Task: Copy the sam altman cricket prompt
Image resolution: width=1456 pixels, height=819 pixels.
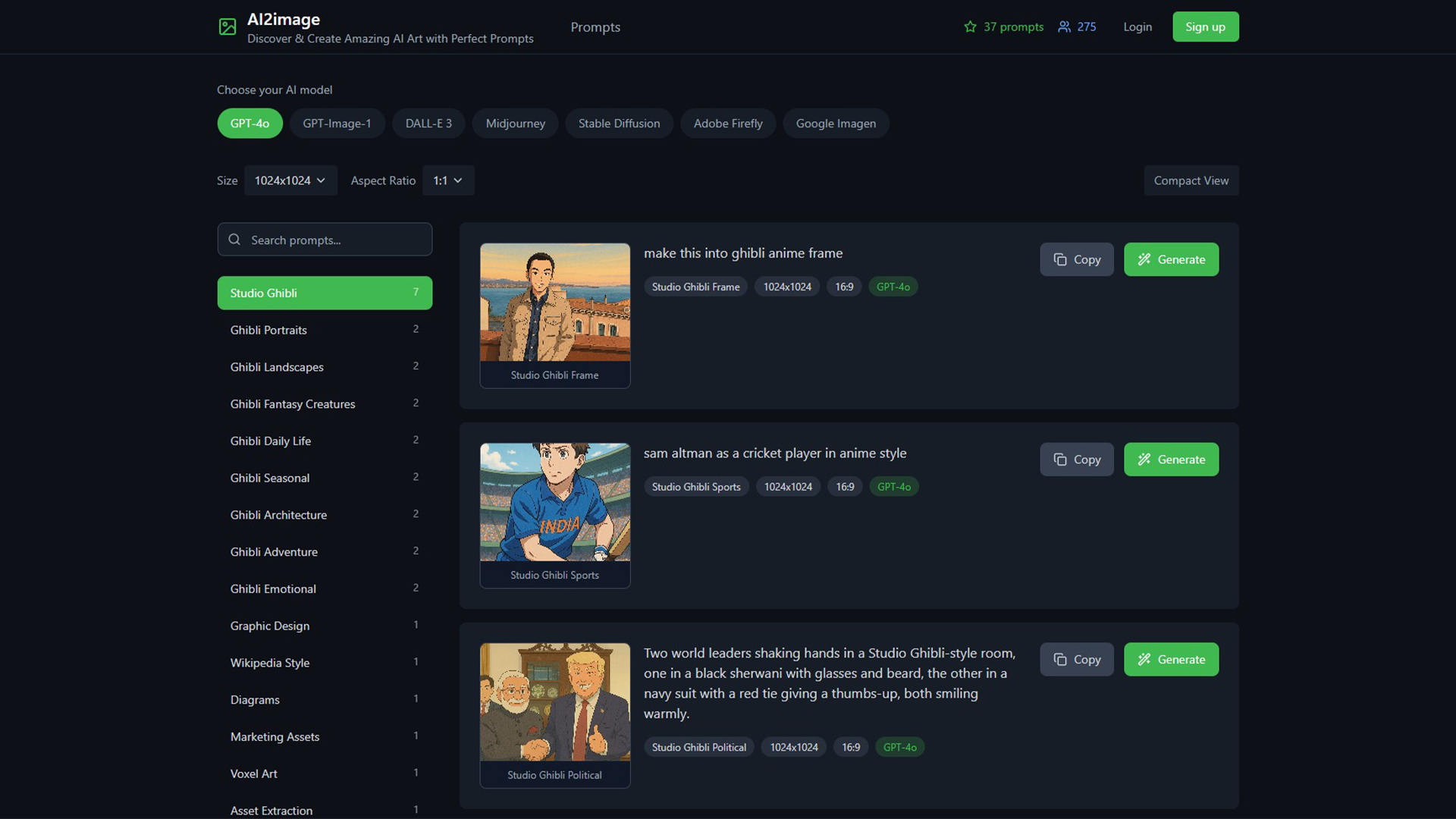Action: (x=1076, y=460)
